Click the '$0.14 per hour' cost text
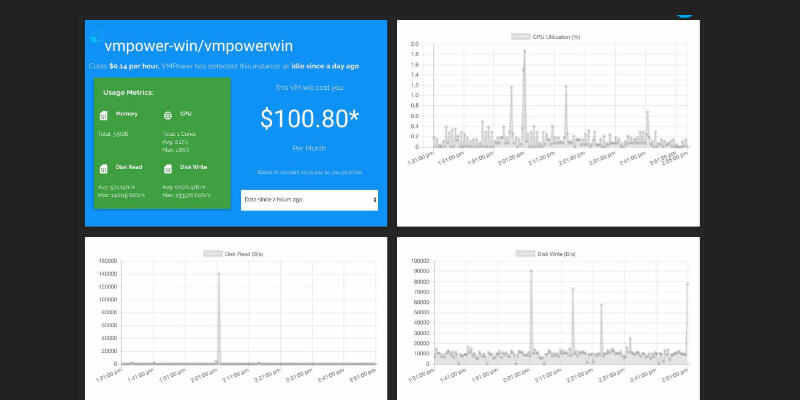Image resolution: width=800 pixels, height=400 pixels. (134, 66)
